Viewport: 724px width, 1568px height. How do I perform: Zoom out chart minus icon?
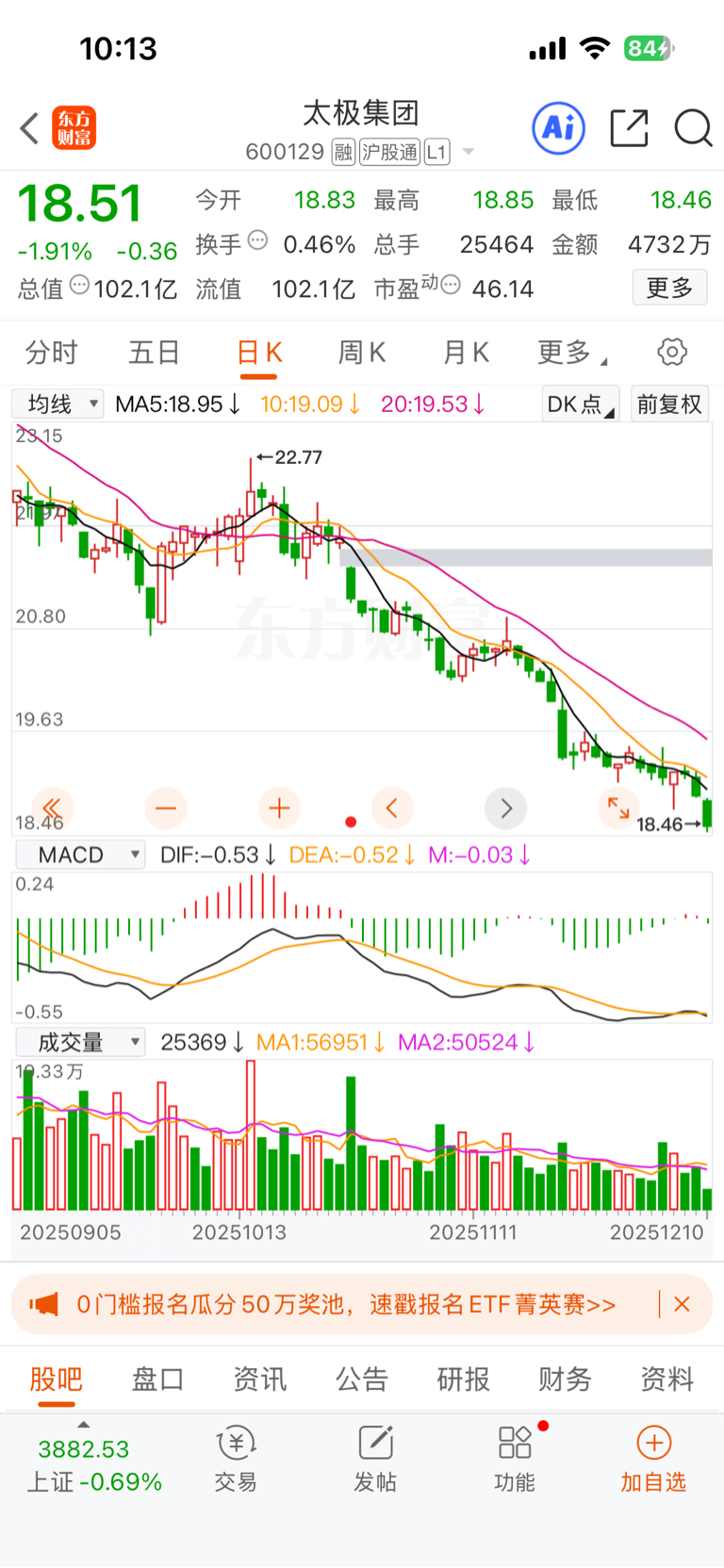[x=166, y=808]
